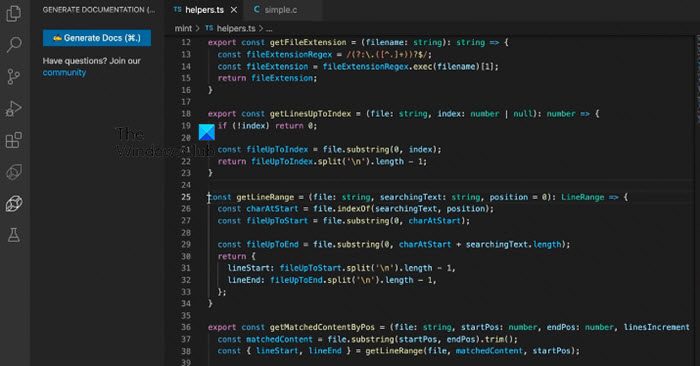Open the Search magnifier in activity bar

pyautogui.click(x=14, y=45)
